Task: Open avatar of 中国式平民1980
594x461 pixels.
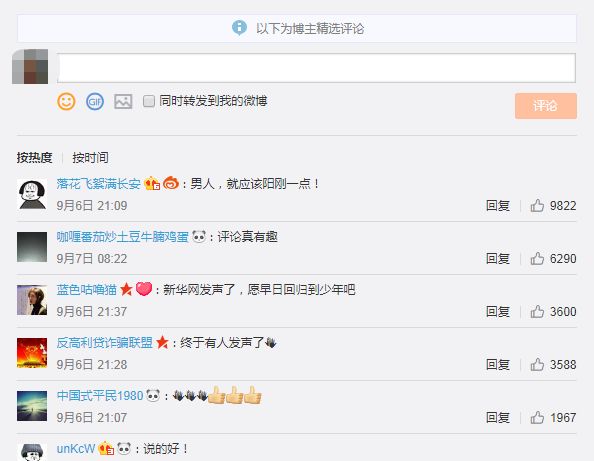Action: (32, 406)
